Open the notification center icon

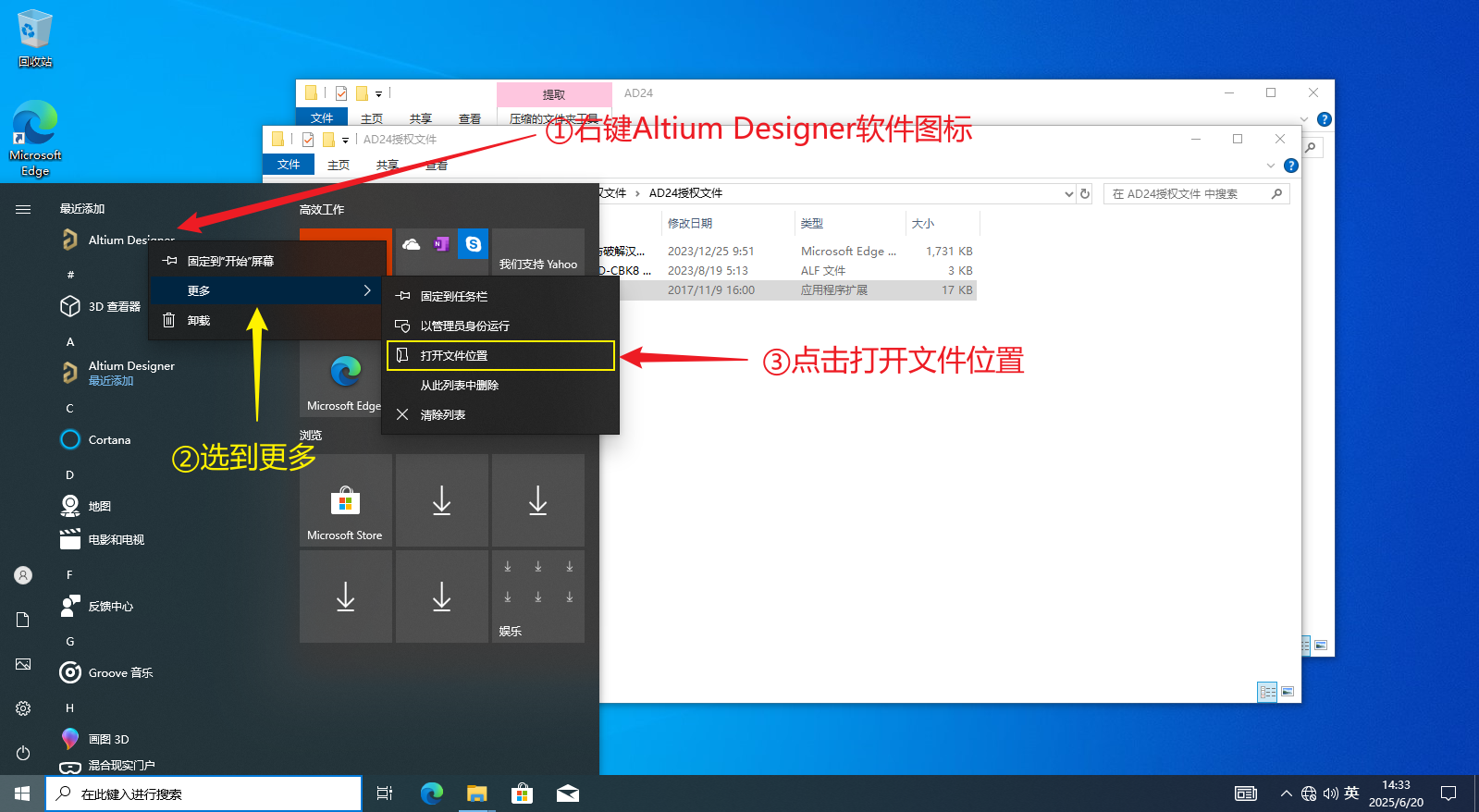pos(1448,794)
